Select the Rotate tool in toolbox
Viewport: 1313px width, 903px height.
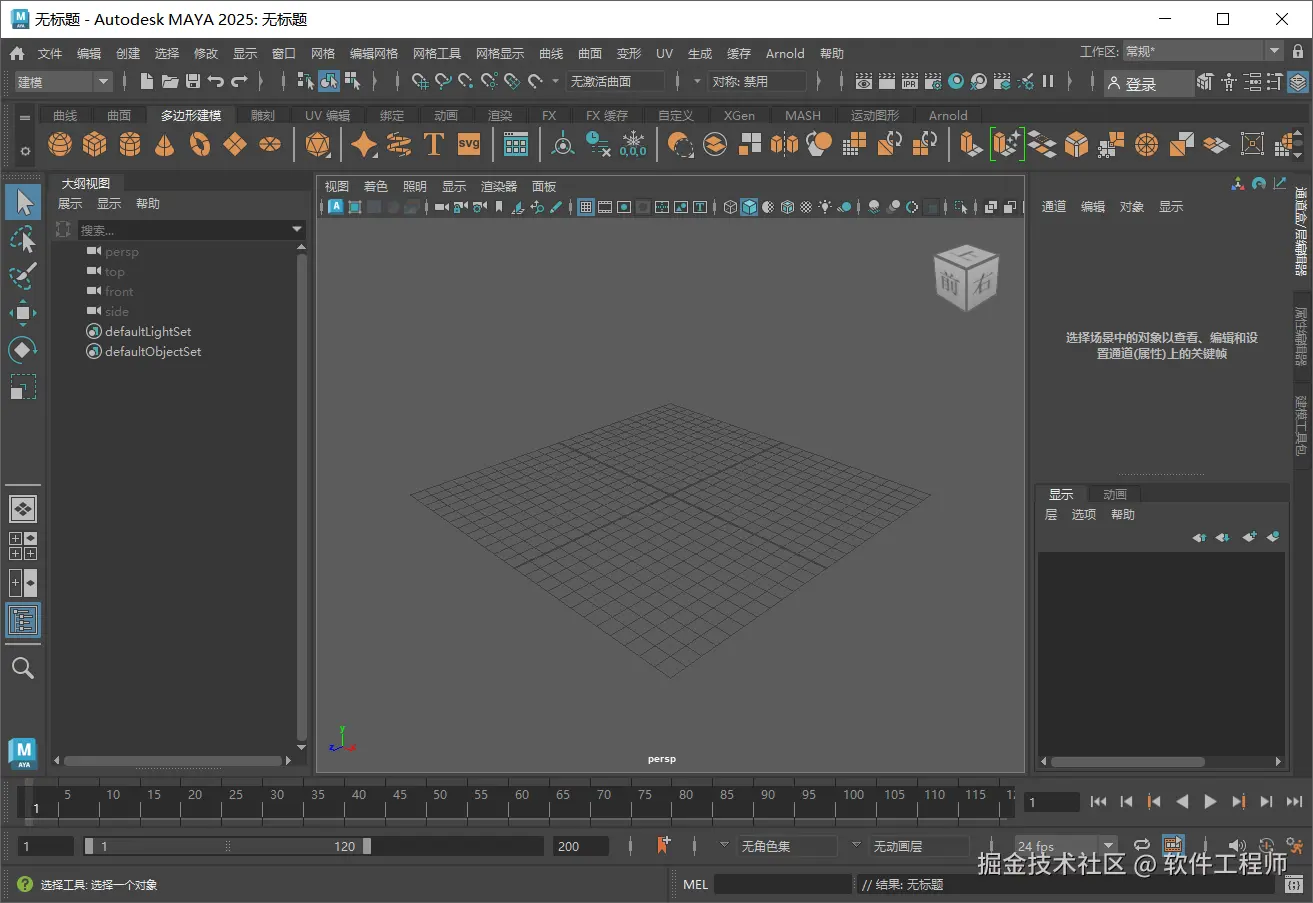tap(22, 350)
